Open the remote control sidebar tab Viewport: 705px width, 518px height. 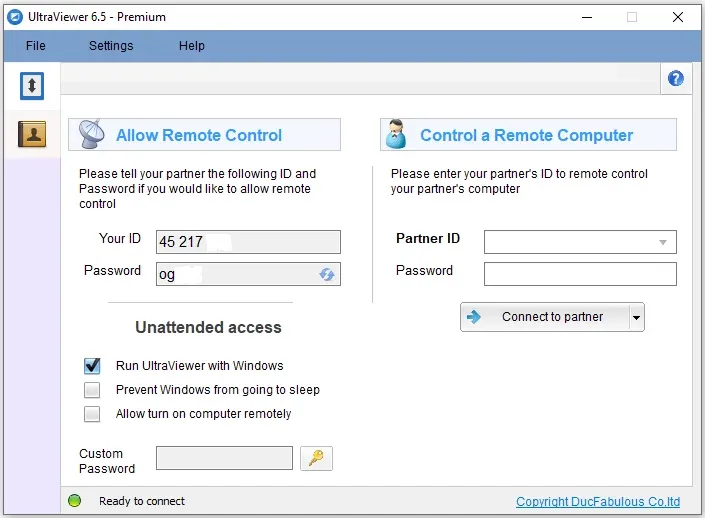pos(32,85)
